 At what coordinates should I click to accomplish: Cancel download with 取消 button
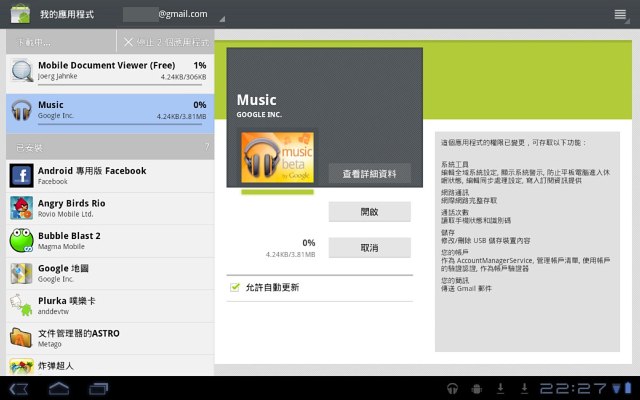click(x=369, y=248)
